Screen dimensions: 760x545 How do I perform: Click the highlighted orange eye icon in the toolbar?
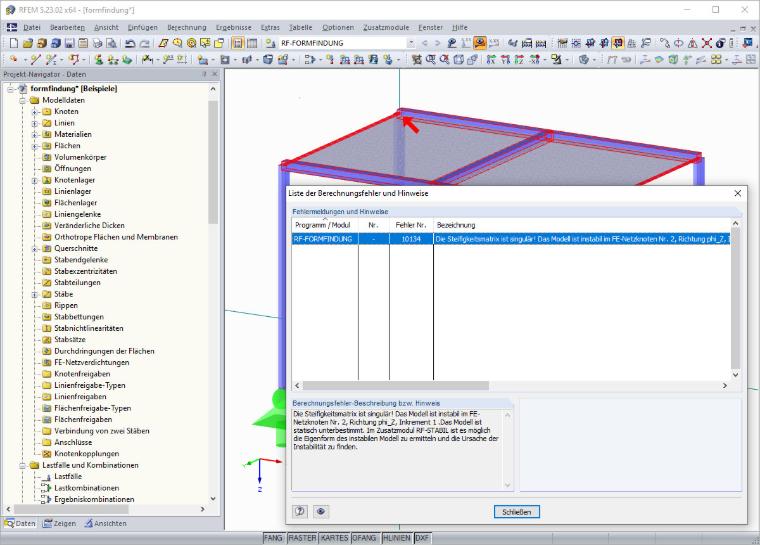480,43
